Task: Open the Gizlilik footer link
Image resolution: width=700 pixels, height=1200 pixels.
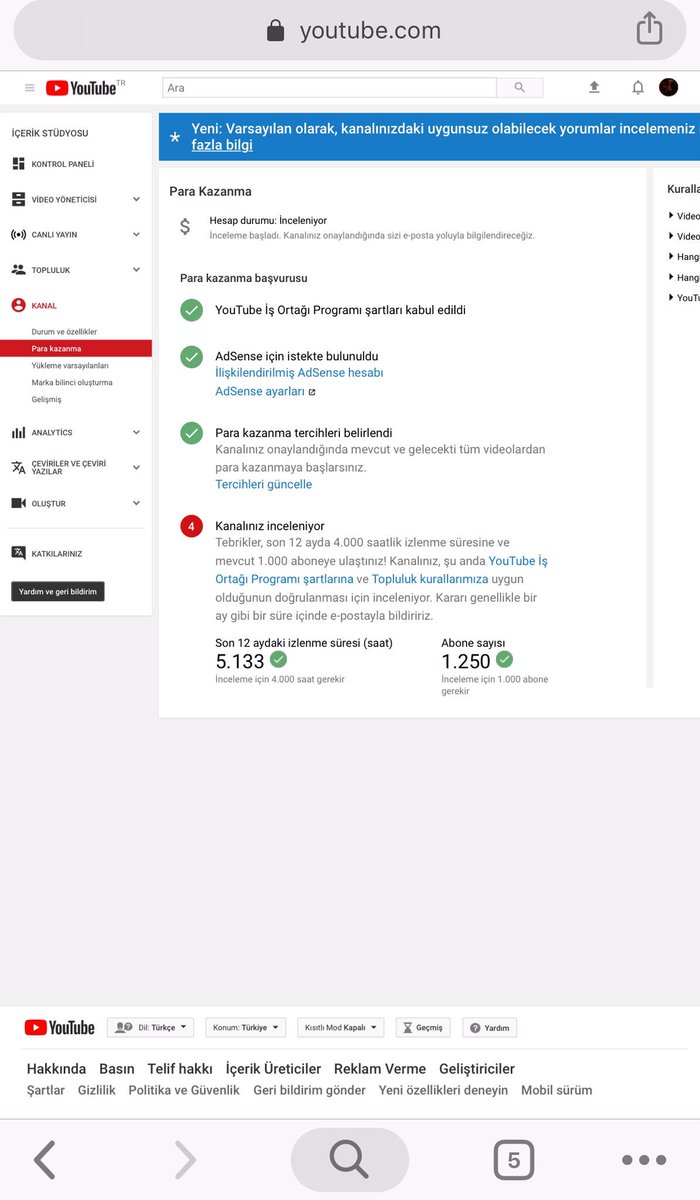Action: (97, 1090)
